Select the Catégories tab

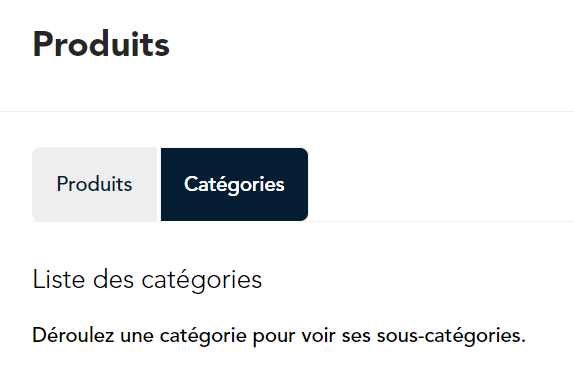pos(234,184)
